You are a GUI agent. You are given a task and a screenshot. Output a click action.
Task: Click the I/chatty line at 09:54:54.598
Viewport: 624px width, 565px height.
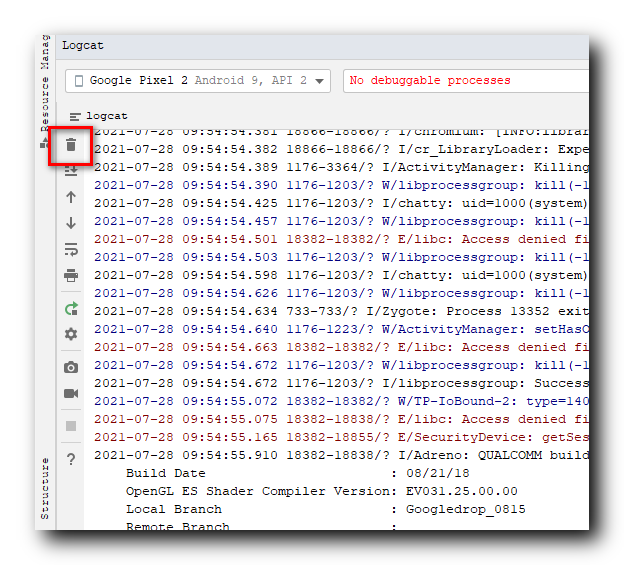click(x=341, y=275)
